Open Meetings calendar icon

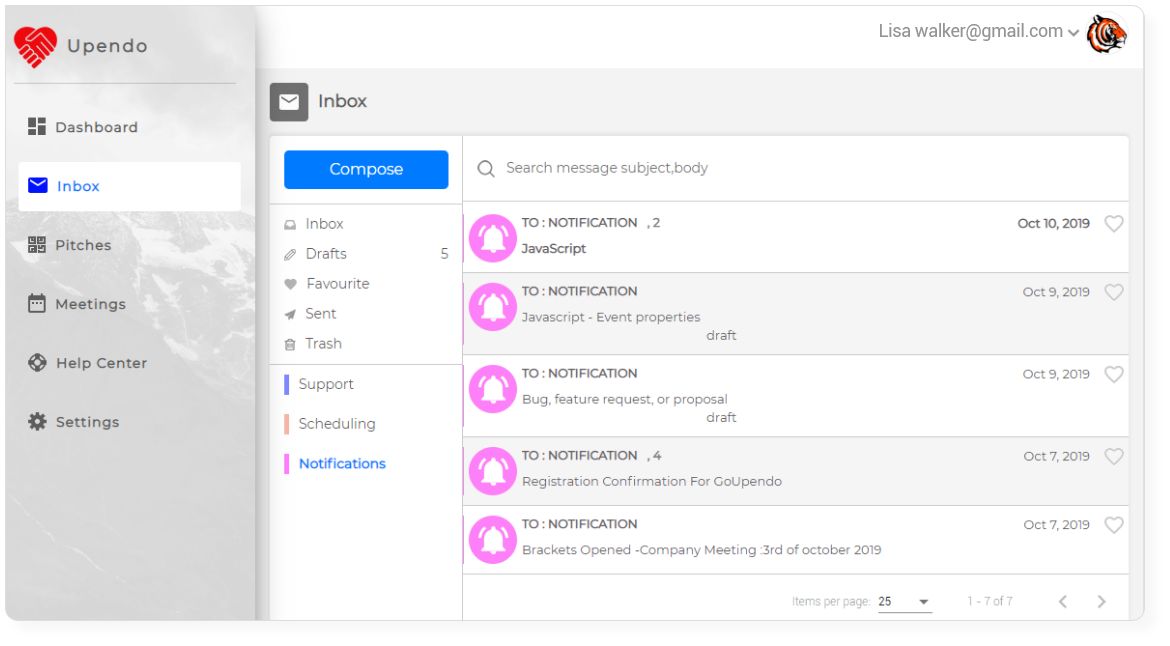37,304
